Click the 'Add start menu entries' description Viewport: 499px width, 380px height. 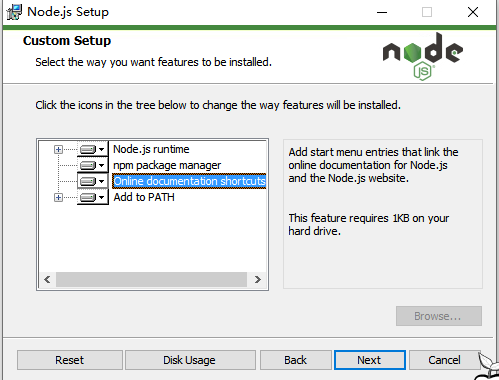point(373,165)
